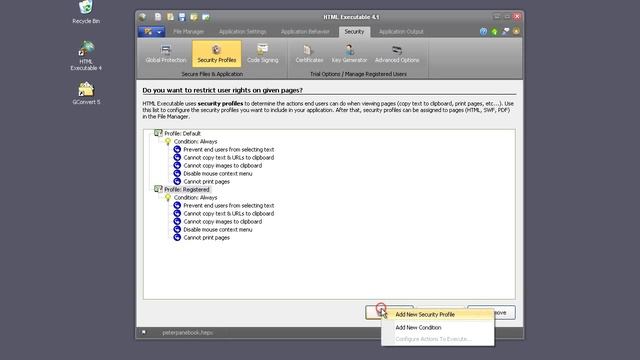Click the fourth quick-access folder icon
640x360 pixels.
point(194,17)
